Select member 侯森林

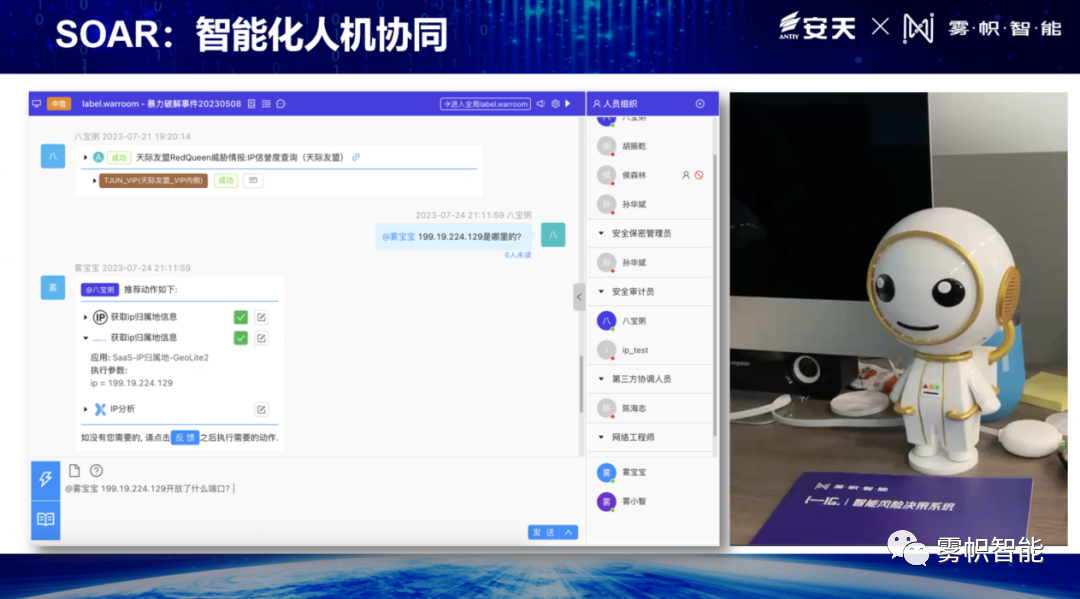pos(651,175)
